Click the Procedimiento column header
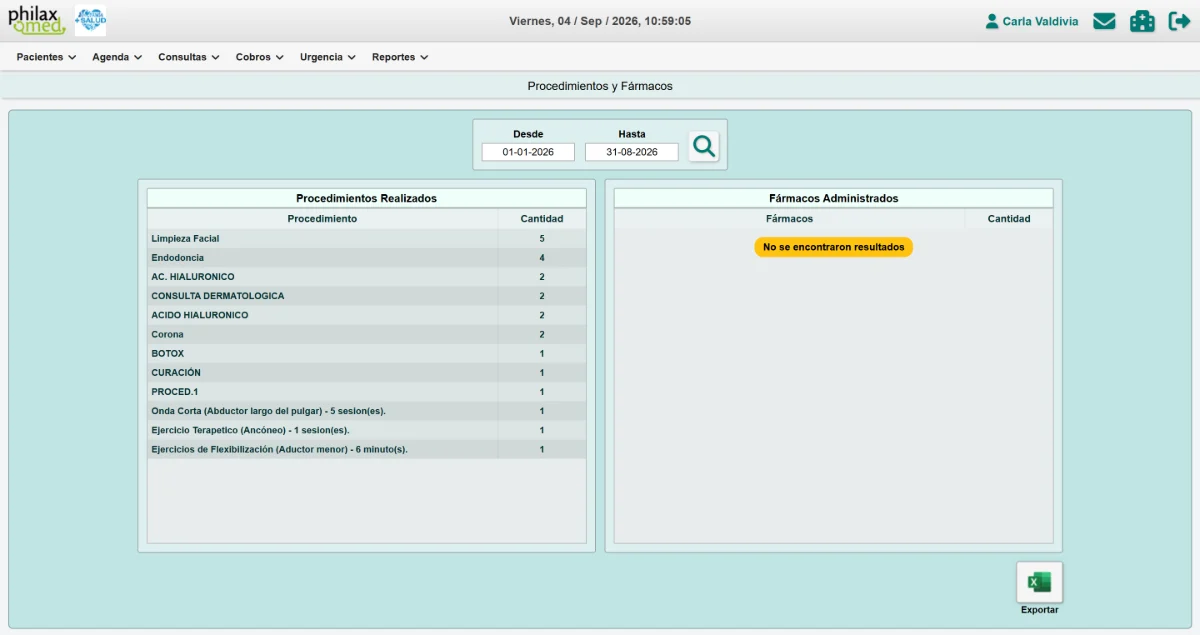This screenshot has width=1200, height=635. [322, 219]
